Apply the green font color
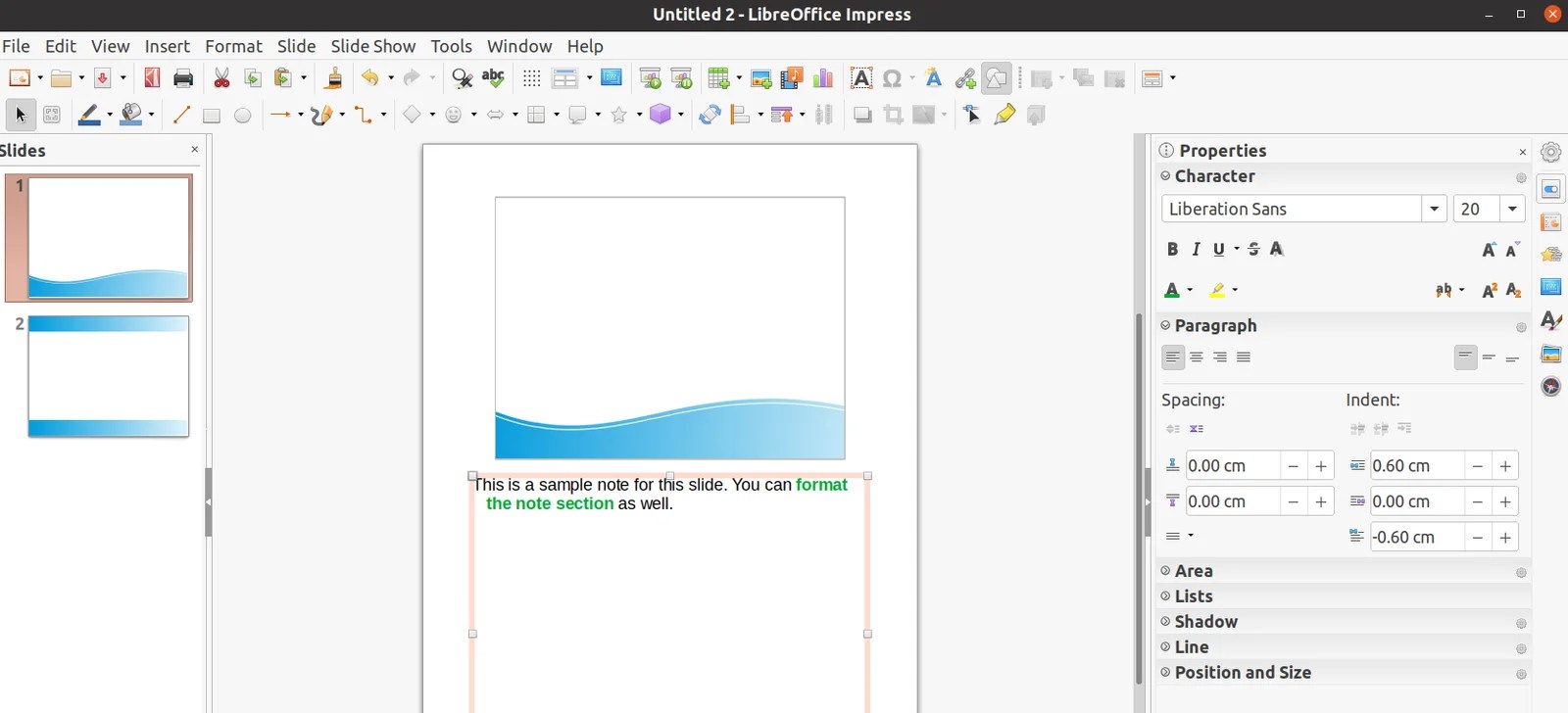Image resolution: width=1568 pixels, height=713 pixels. coord(1171,290)
